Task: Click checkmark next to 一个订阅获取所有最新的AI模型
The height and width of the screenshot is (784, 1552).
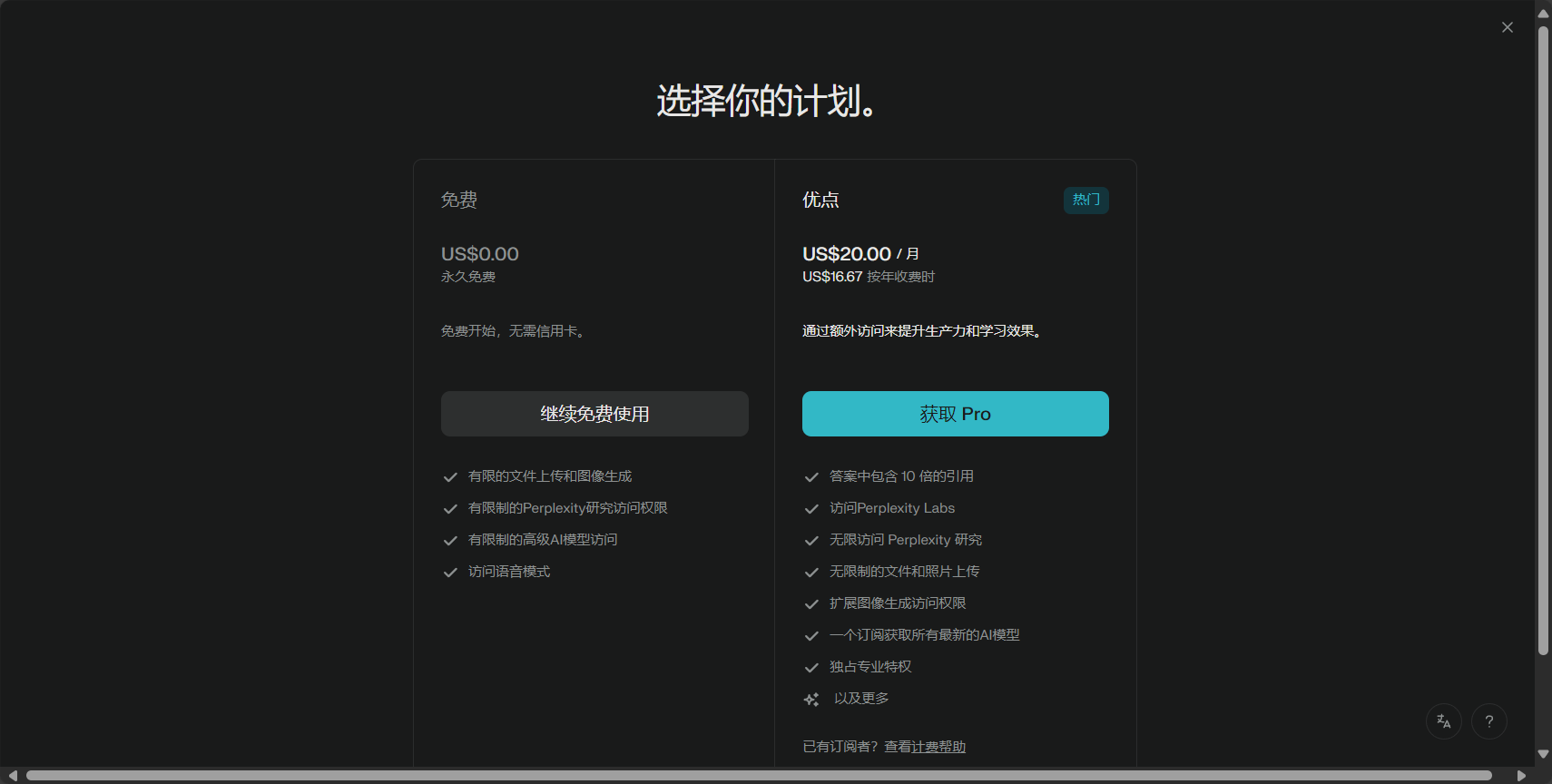Action: click(811, 635)
